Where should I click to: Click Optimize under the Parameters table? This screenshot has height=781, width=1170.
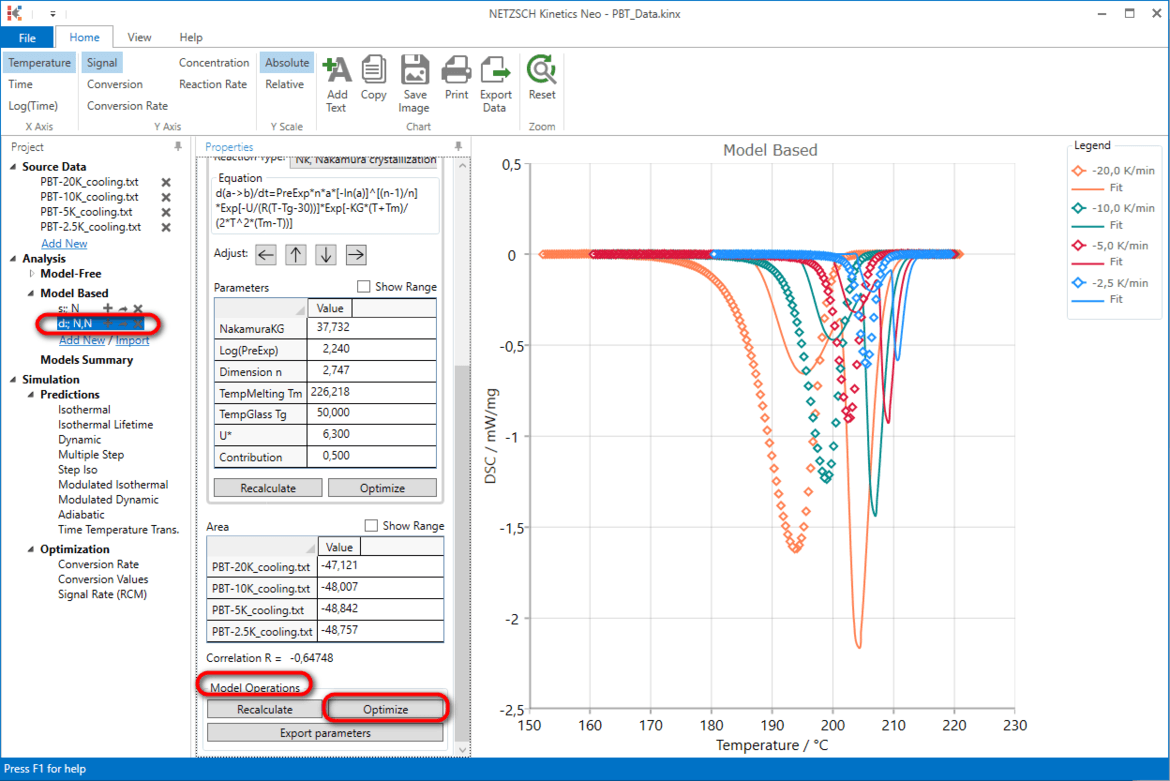point(382,488)
